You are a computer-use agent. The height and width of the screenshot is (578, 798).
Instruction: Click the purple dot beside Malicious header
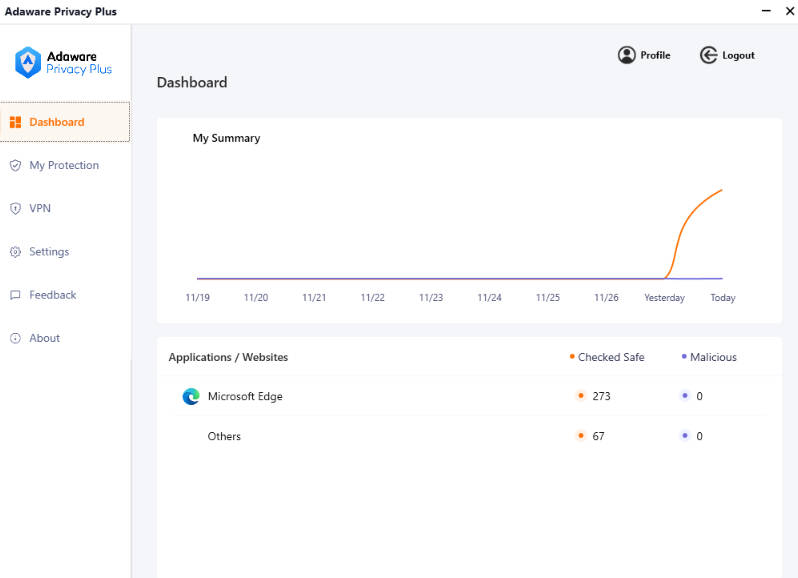(684, 356)
